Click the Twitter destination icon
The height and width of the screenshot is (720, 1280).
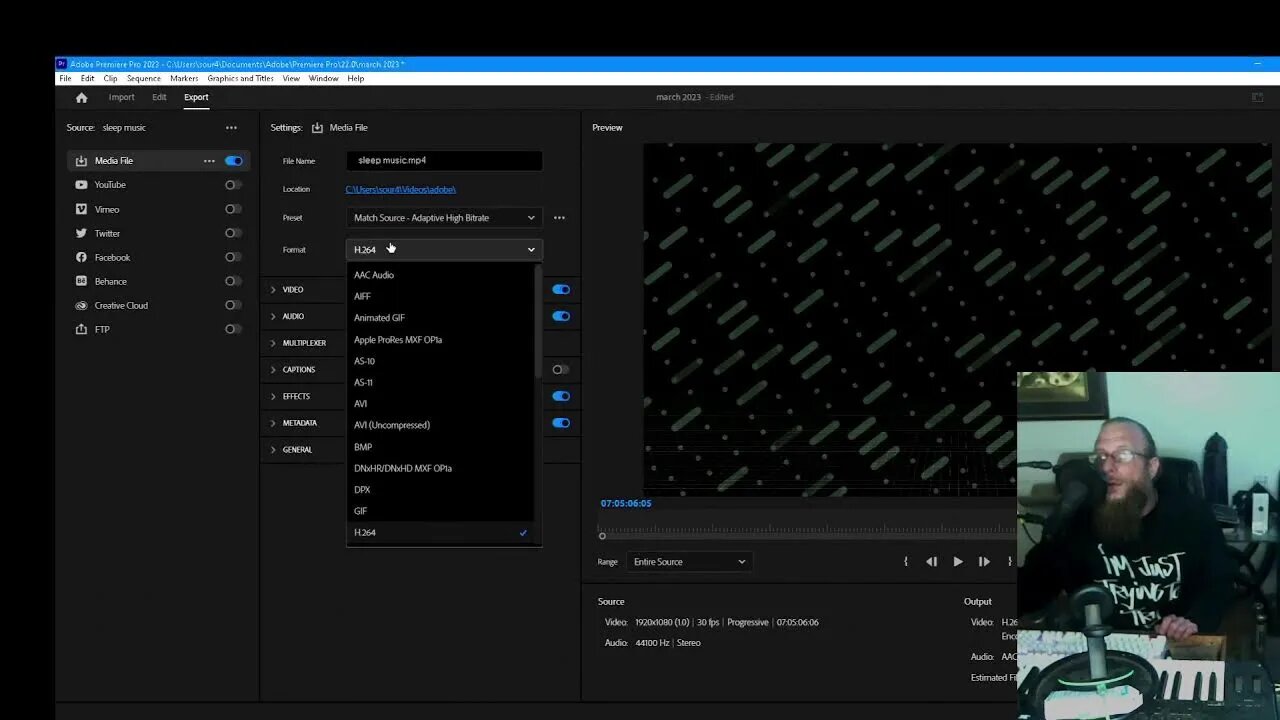click(82, 233)
